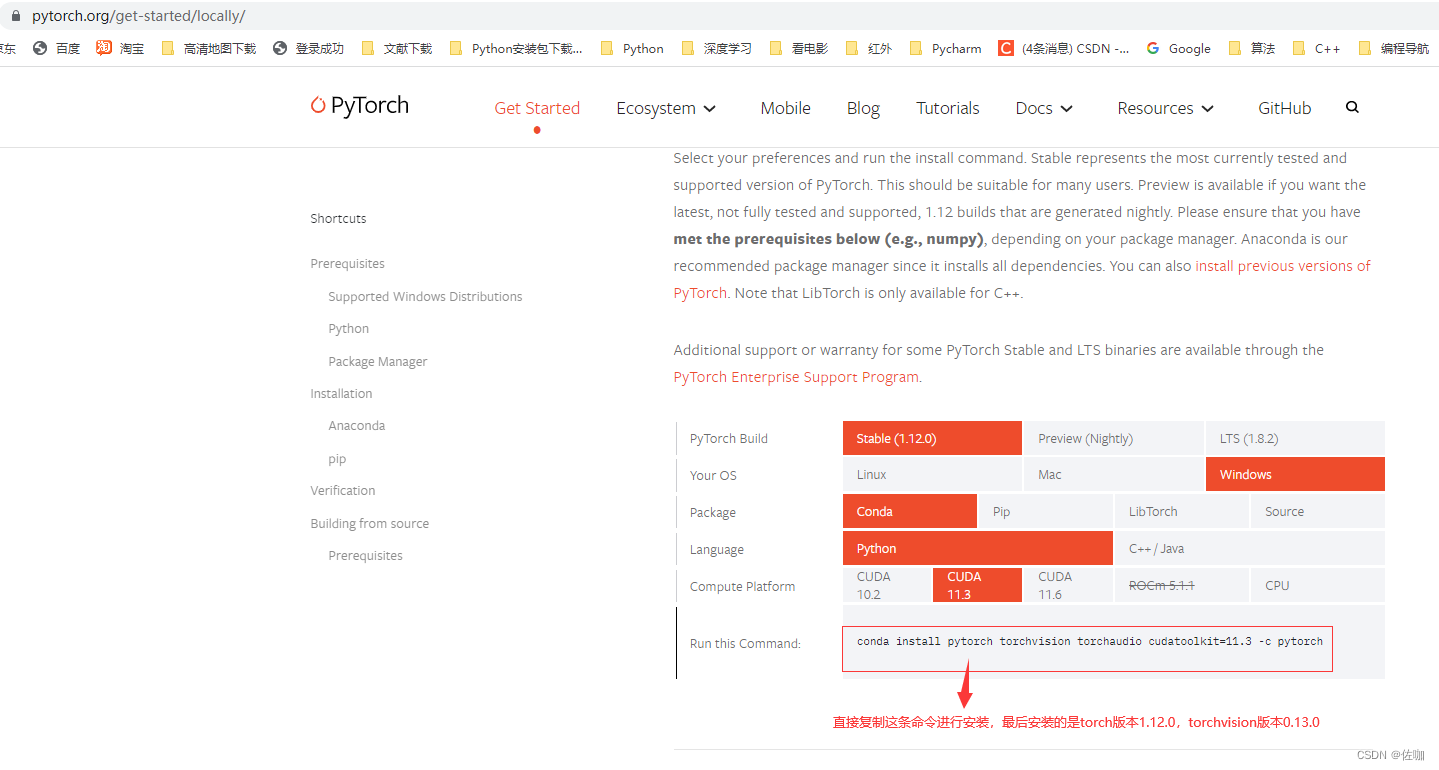1439x770 pixels.
Task: Open the Mobile nav item
Action: tap(785, 108)
